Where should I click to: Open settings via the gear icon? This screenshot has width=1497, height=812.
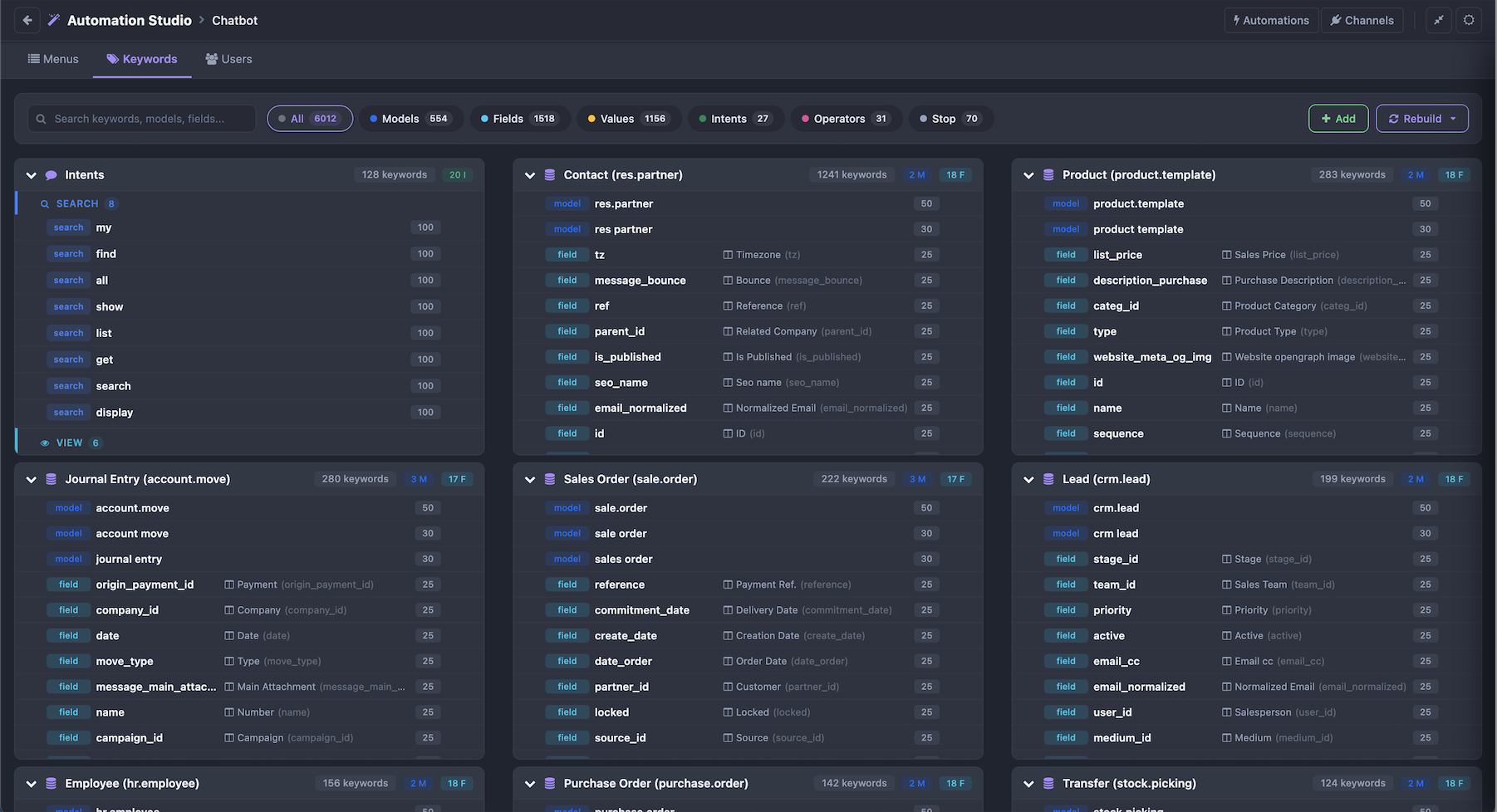pos(1469,20)
